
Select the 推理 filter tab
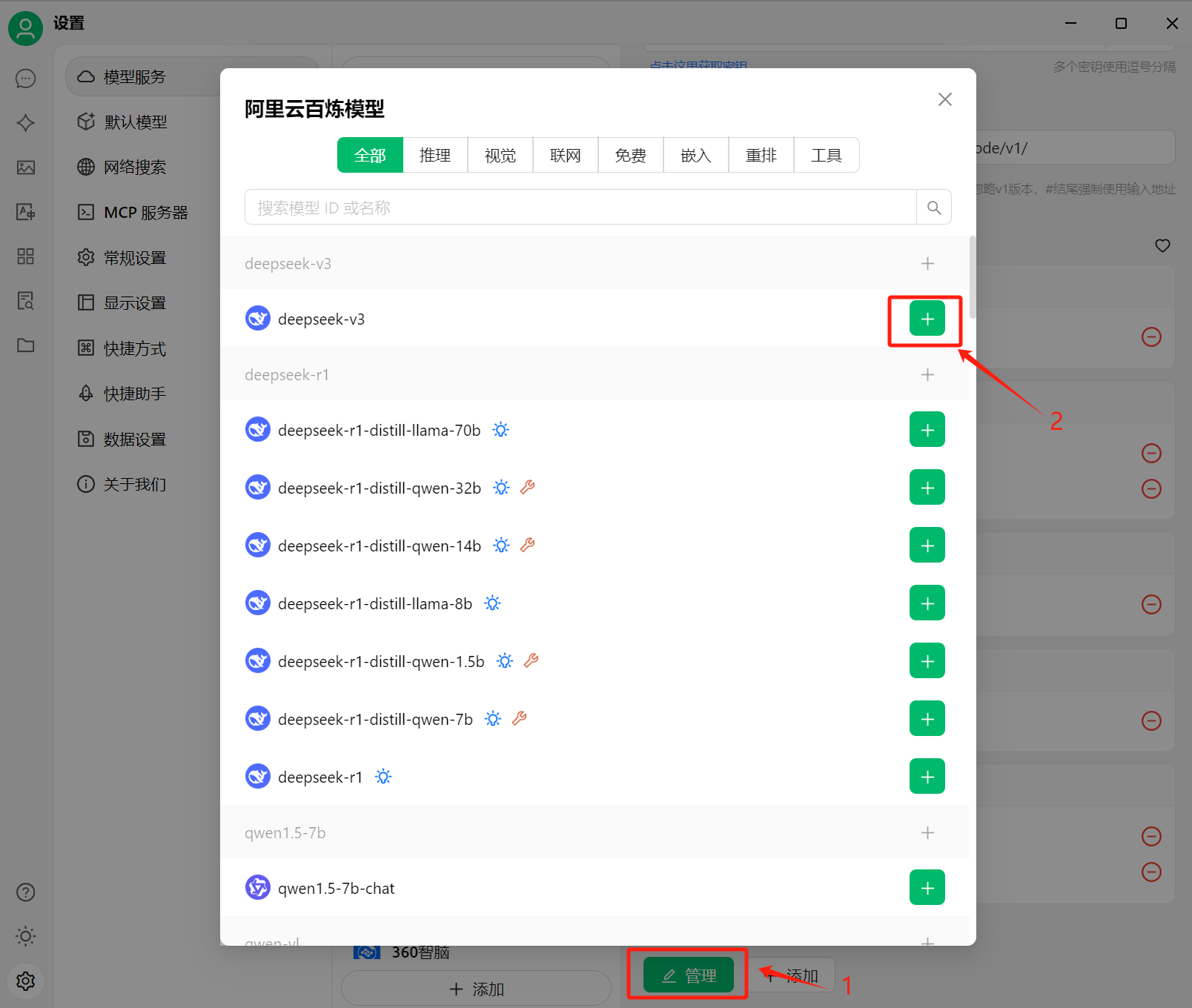click(x=435, y=155)
